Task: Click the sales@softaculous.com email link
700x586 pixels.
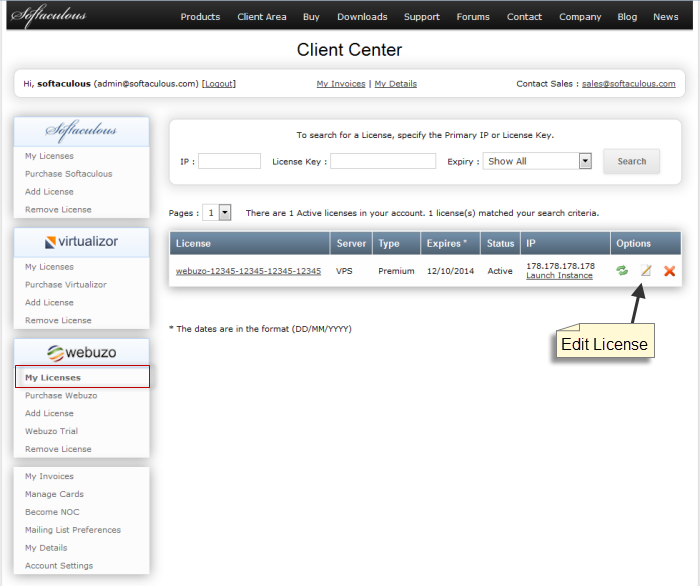Action: click(628, 84)
